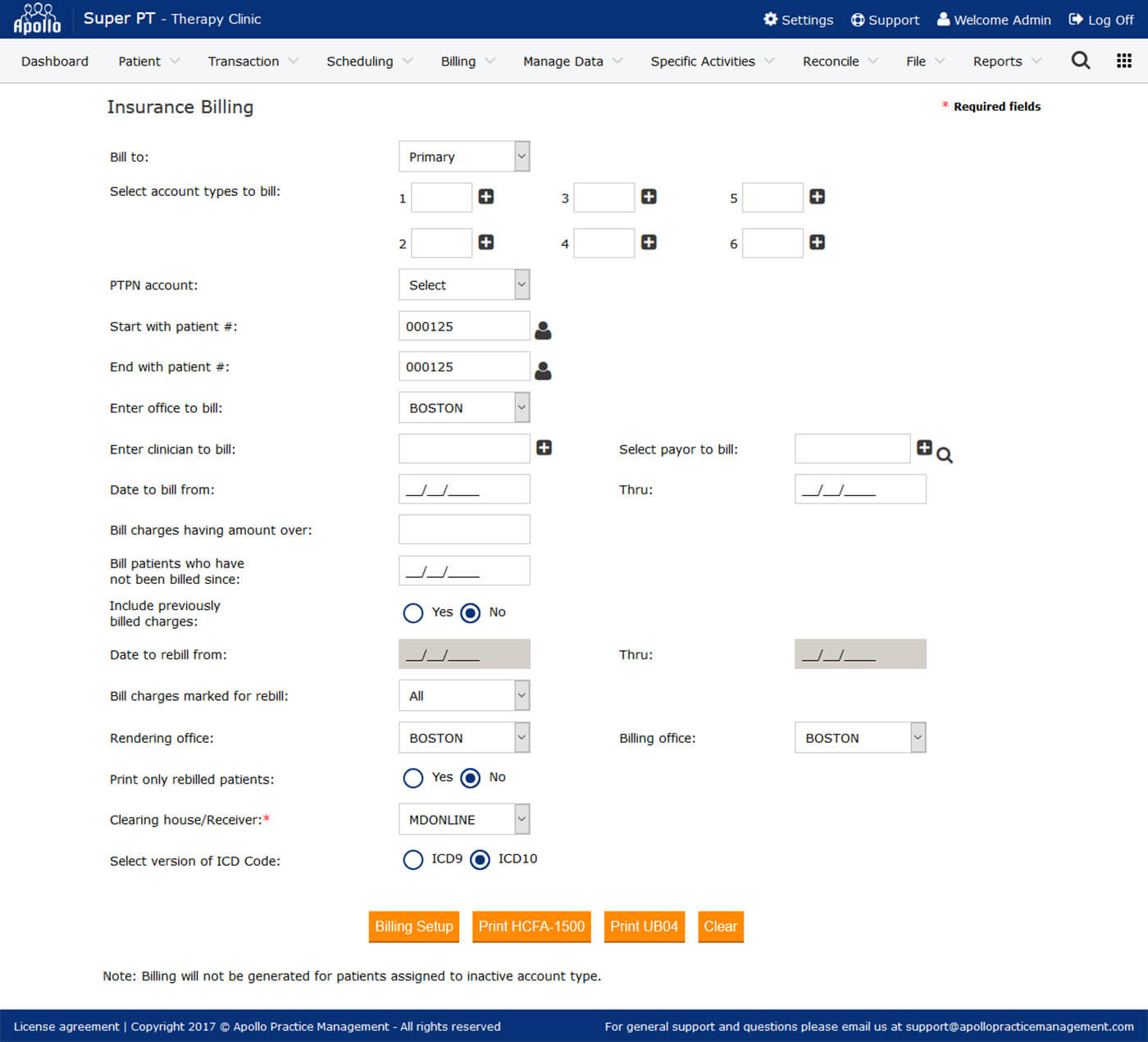Add account type 4 with plus icon

point(649,242)
